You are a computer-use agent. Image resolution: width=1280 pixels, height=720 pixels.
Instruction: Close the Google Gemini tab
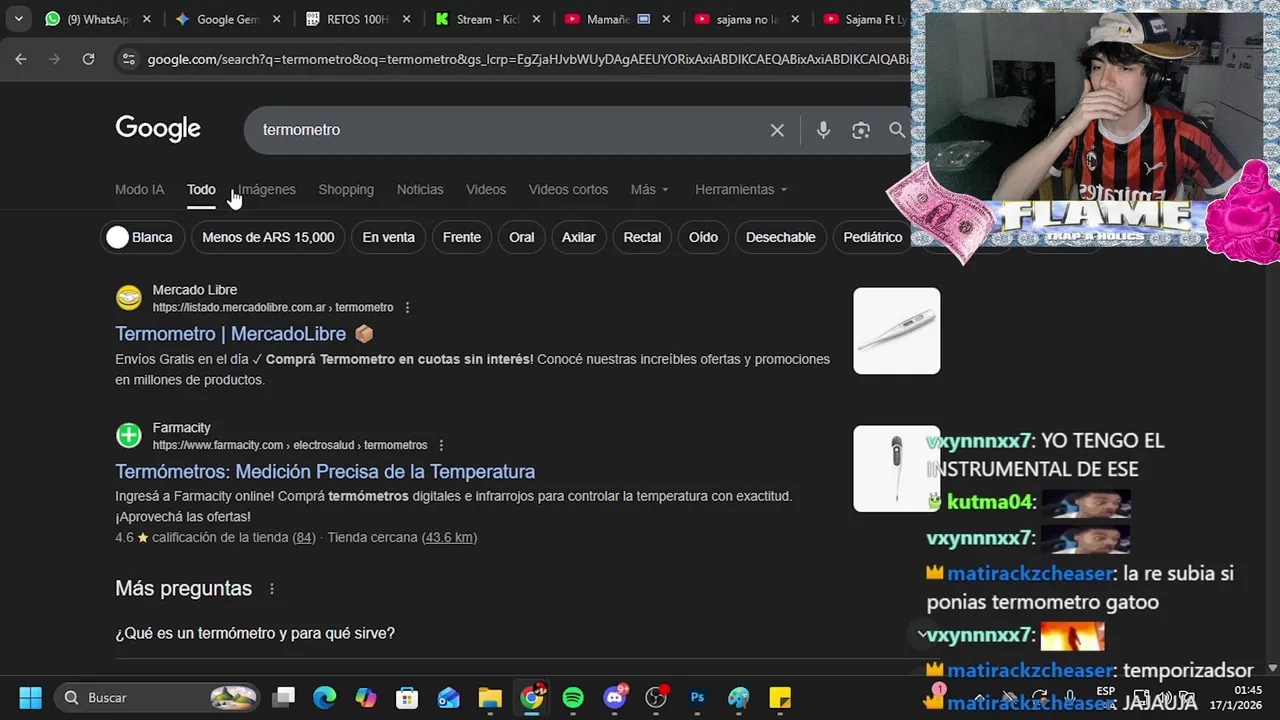277,19
